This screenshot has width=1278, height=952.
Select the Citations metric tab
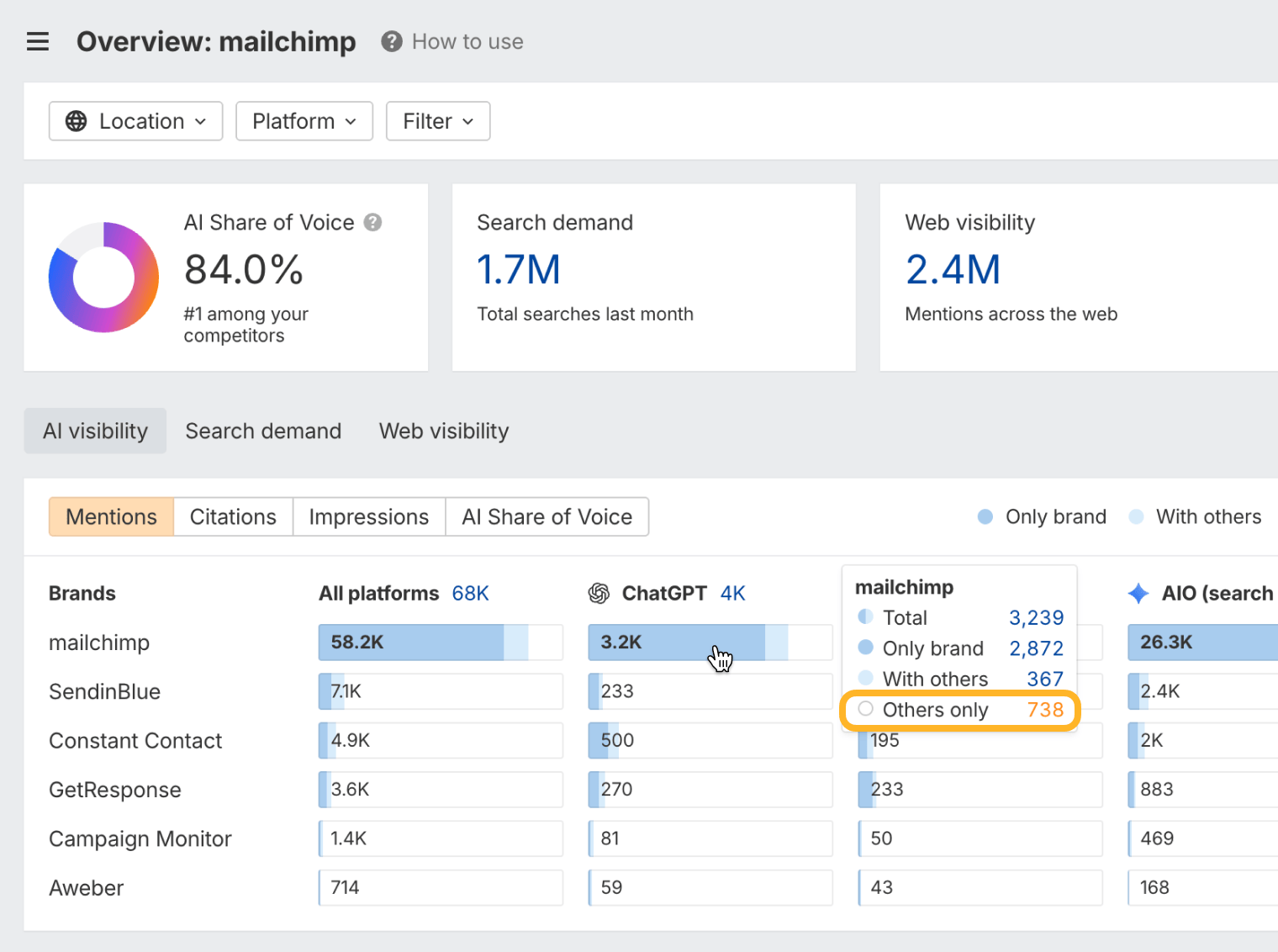click(x=233, y=516)
